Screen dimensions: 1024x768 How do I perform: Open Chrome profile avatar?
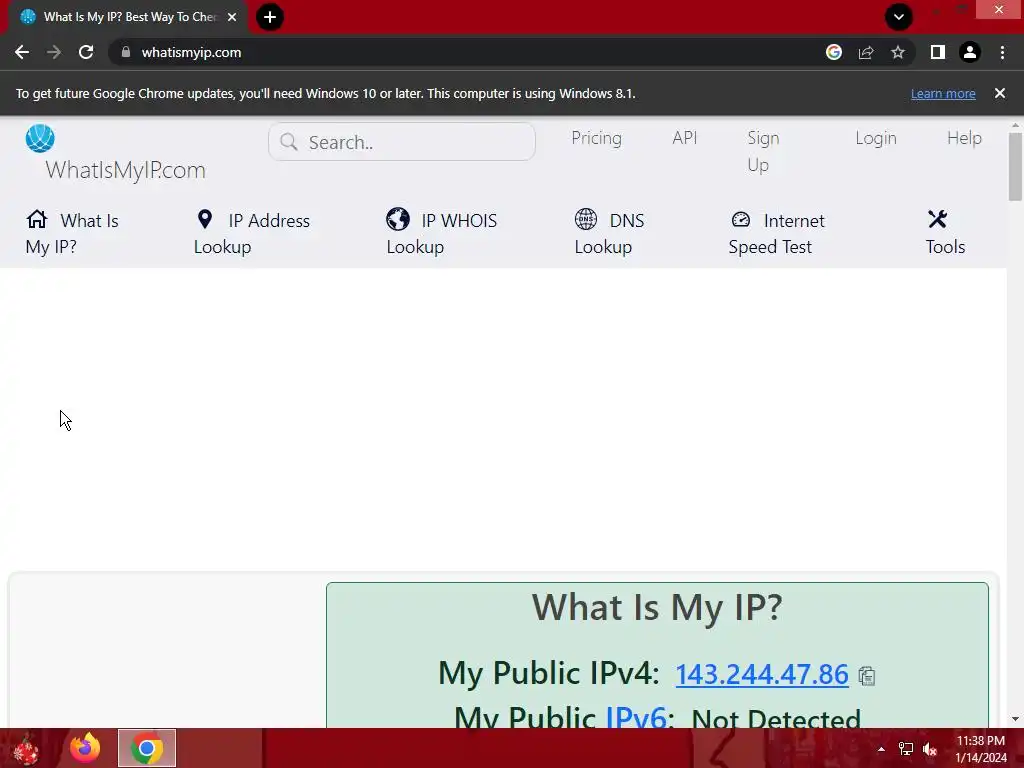coord(970,52)
